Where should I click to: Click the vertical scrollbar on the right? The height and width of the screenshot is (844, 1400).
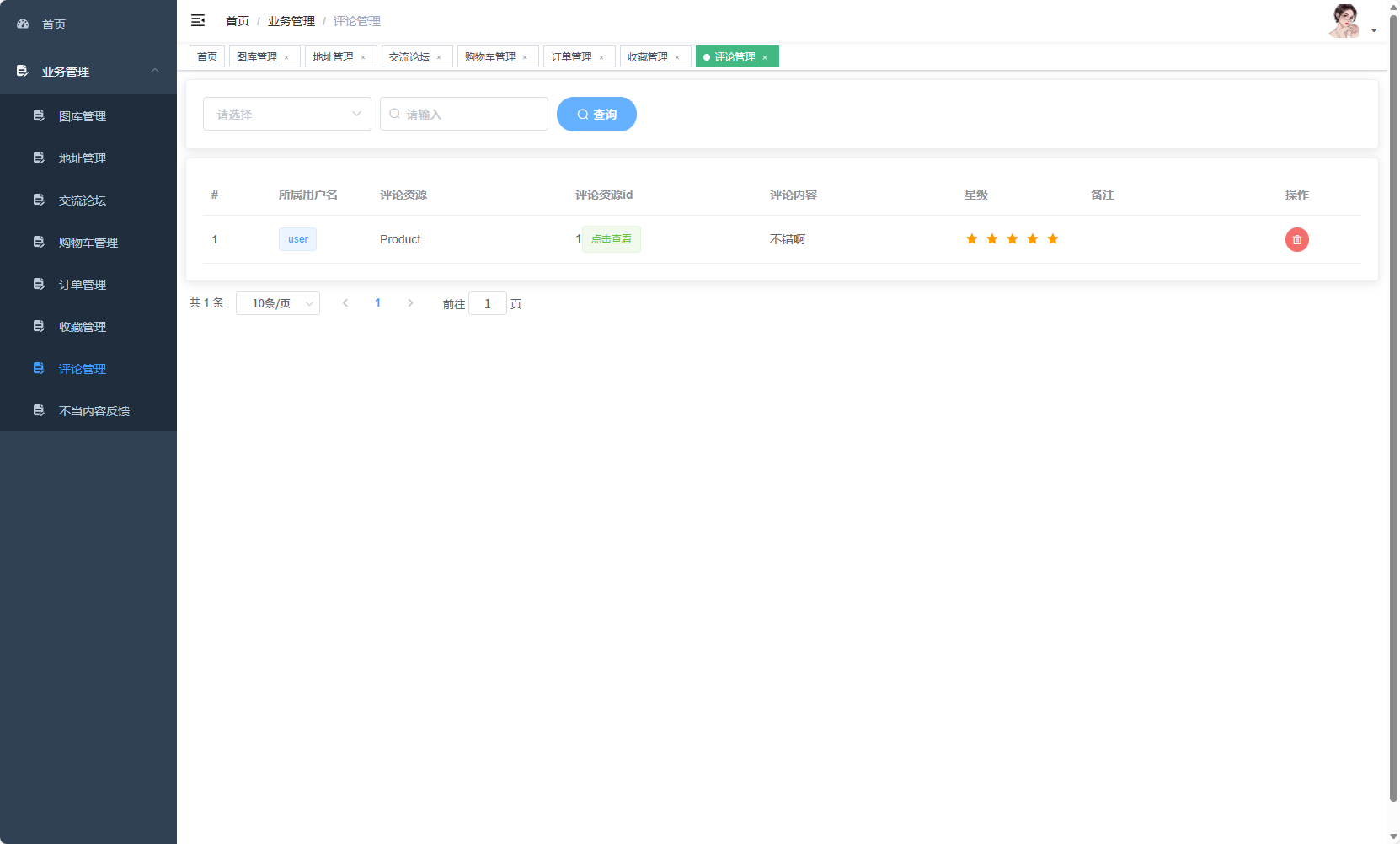coord(1393,404)
